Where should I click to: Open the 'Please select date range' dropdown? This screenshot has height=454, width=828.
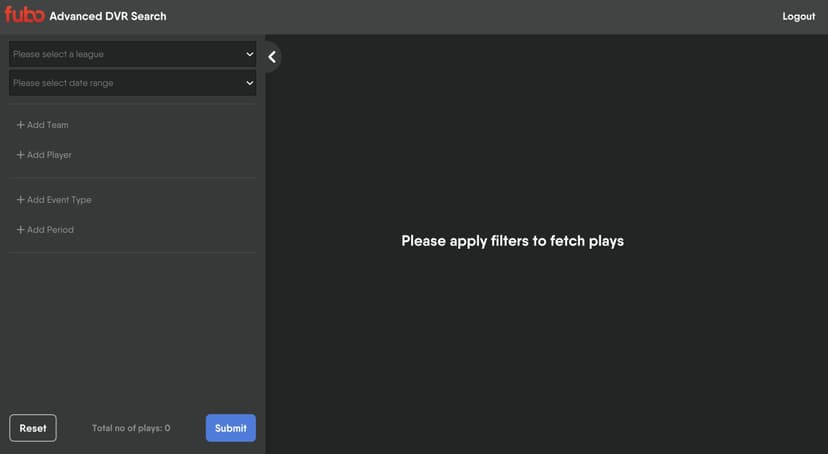click(133, 83)
